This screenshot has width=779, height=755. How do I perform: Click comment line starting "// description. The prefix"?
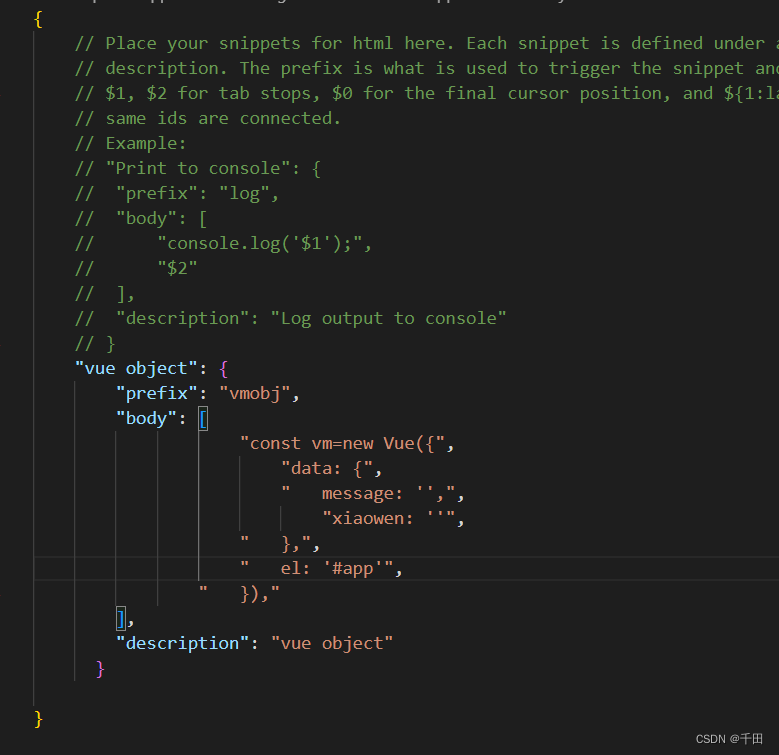click(x=427, y=68)
